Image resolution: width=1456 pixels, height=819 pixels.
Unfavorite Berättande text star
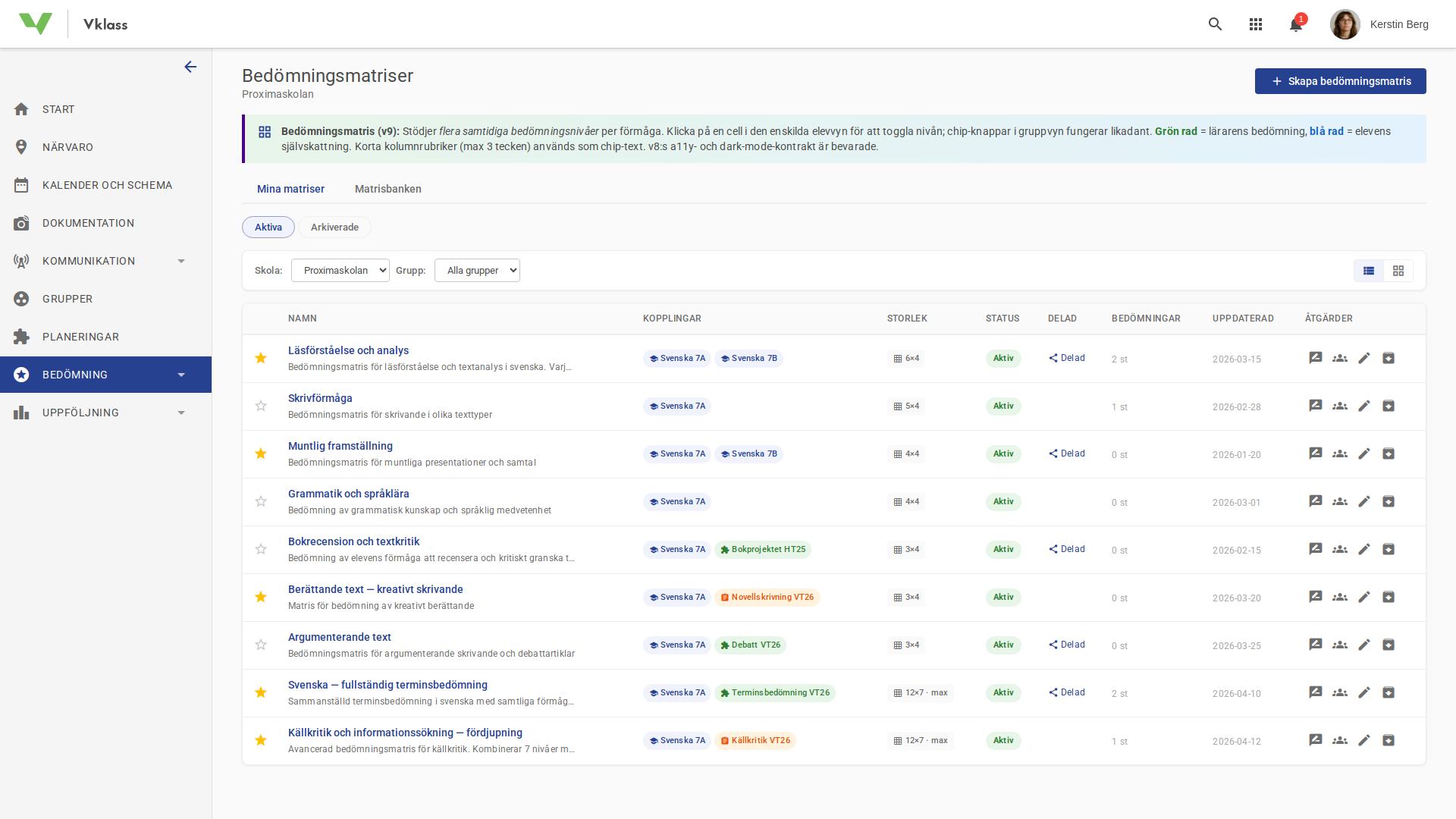(261, 597)
